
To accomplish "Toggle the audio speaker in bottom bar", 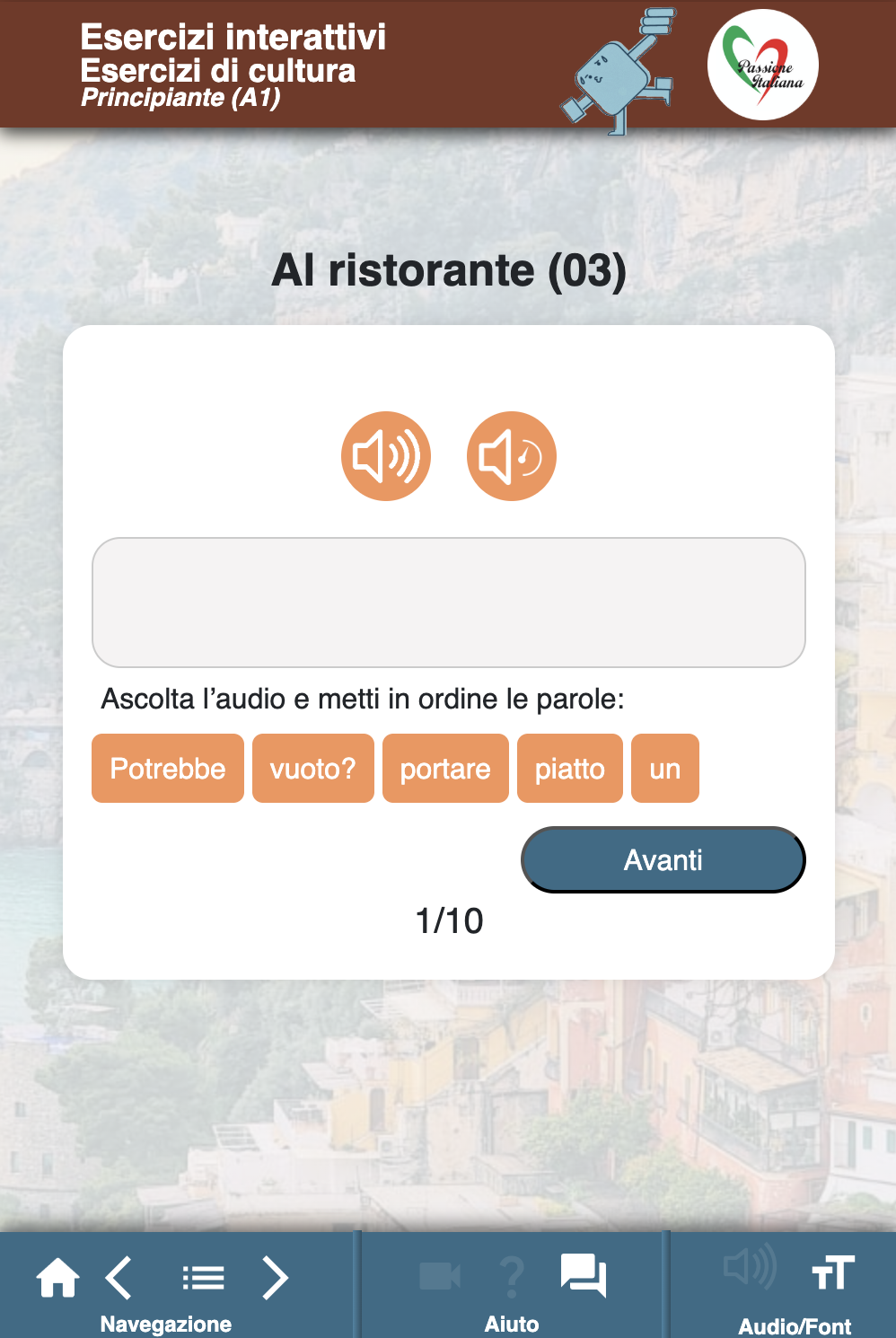I will 750,1268.
